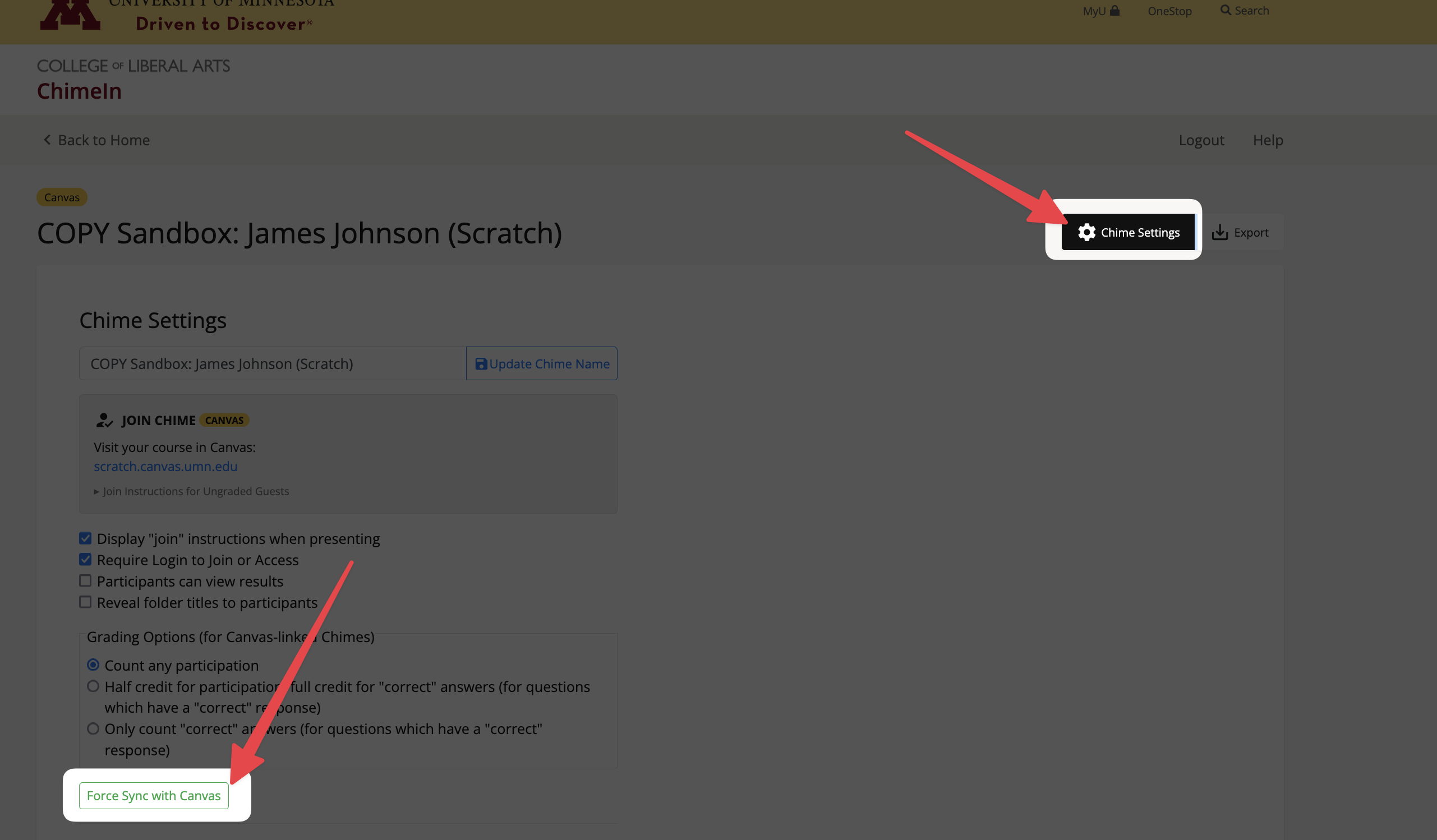The width and height of the screenshot is (1437, 840).
Task: Check Reveal folder titles to participants
Action: [x=85, y=602]
